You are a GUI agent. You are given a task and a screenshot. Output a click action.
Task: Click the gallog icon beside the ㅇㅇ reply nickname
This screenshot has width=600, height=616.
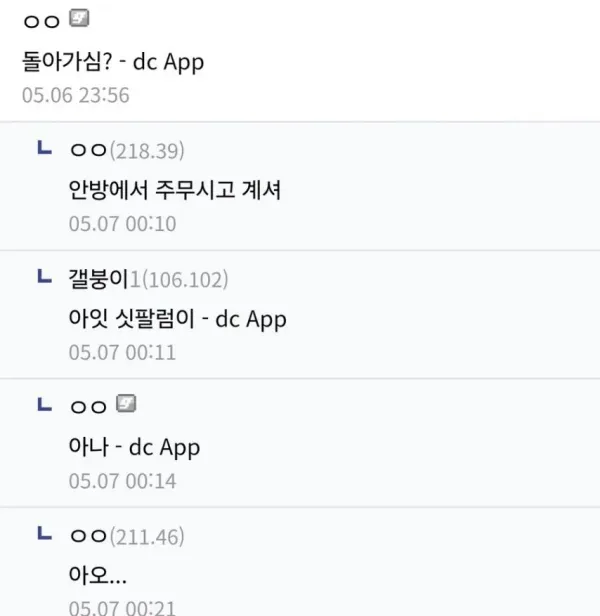click(126, 405)
